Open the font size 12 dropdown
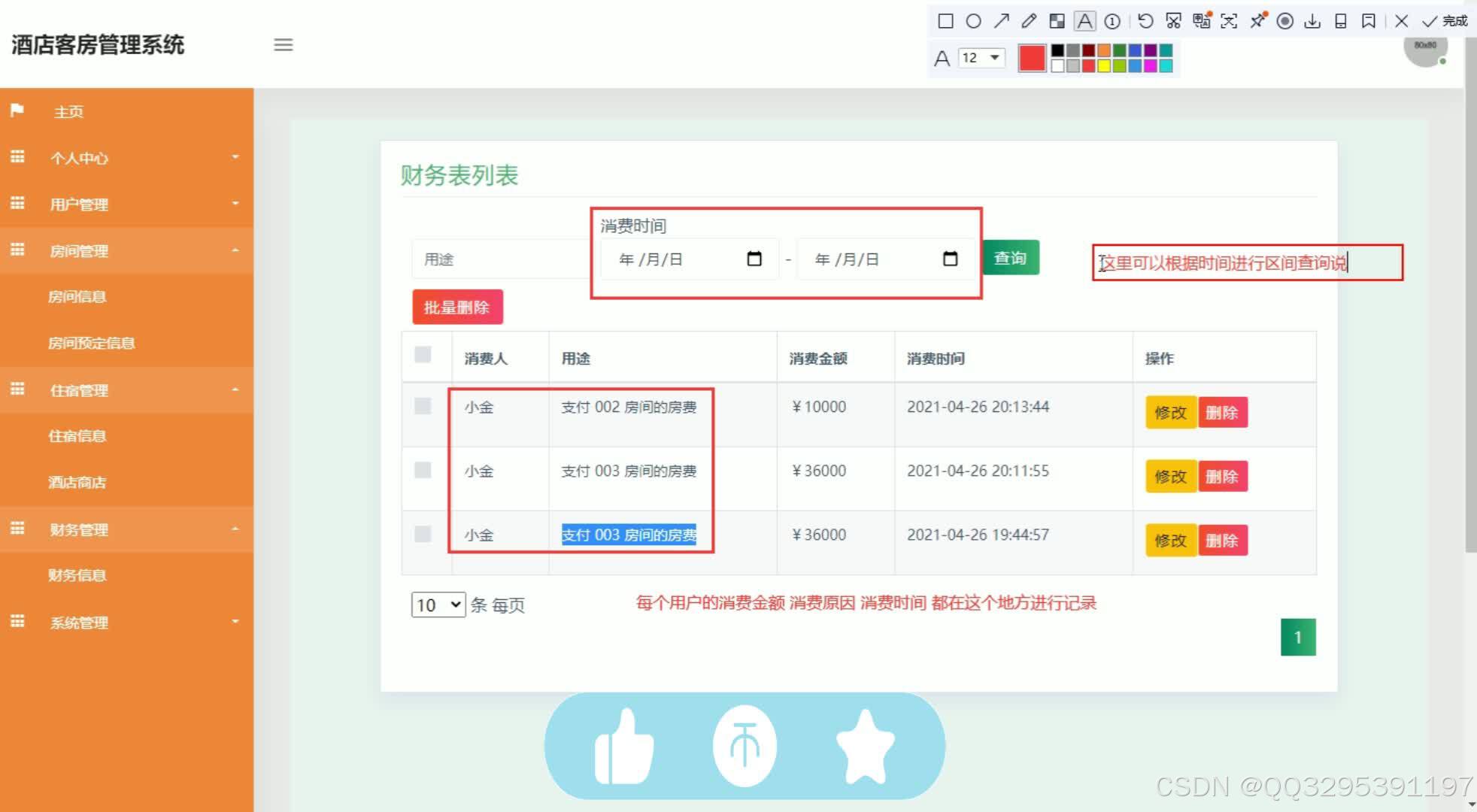This screenshot has width=1477, height=812. [982, 58]
